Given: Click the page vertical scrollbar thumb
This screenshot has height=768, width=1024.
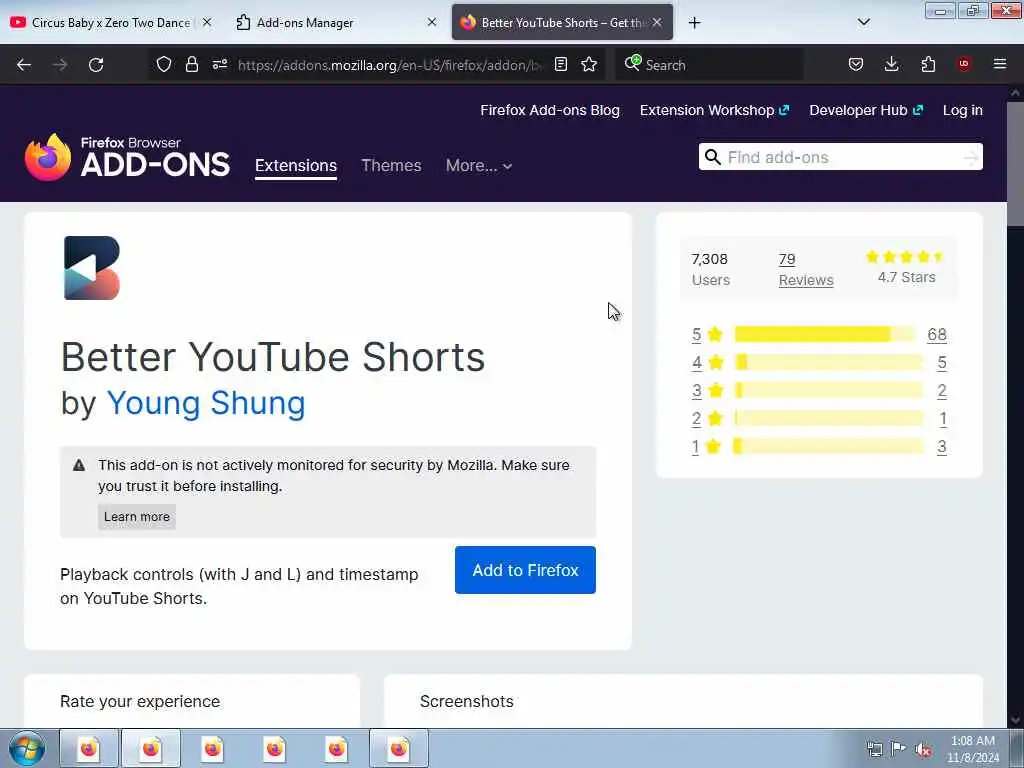Looking at the screenshot, I should pos(1015,163).
